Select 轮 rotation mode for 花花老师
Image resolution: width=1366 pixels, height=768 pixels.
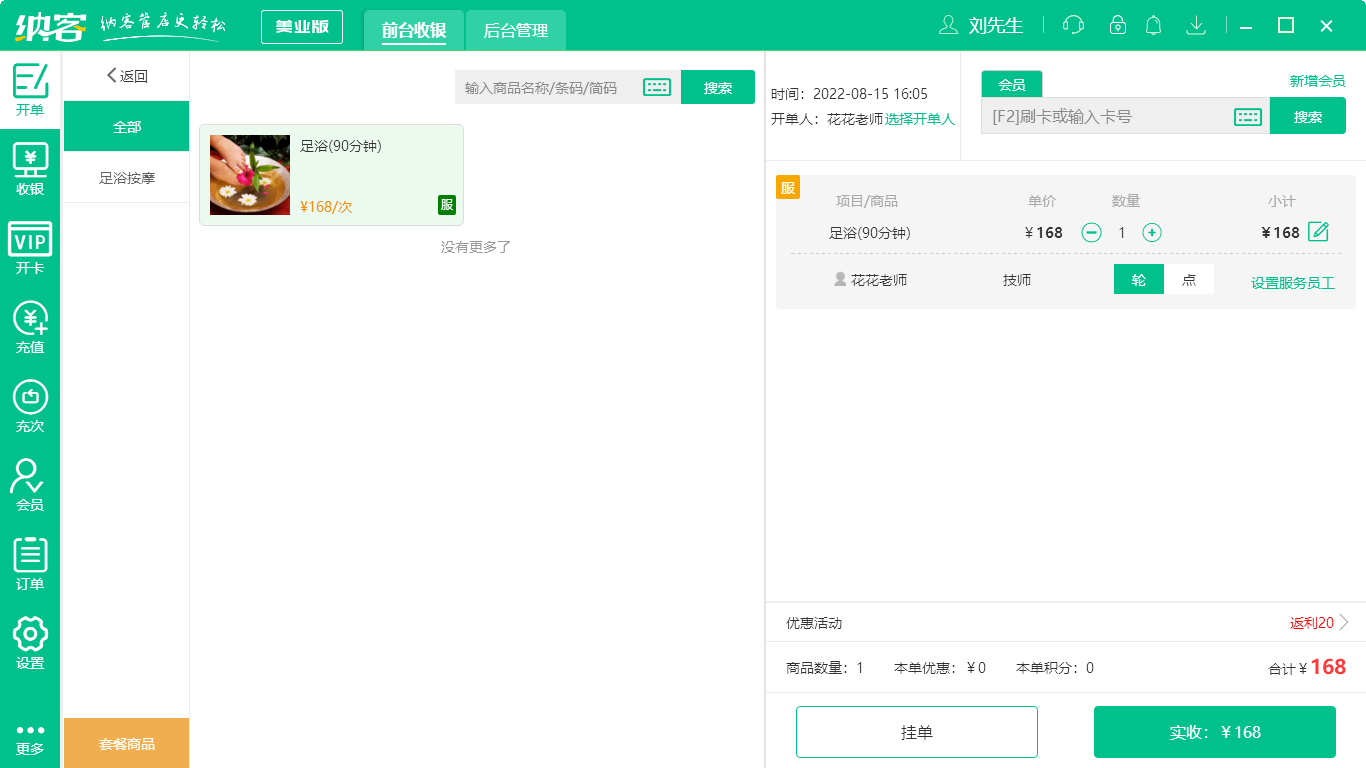[1138, 279]
